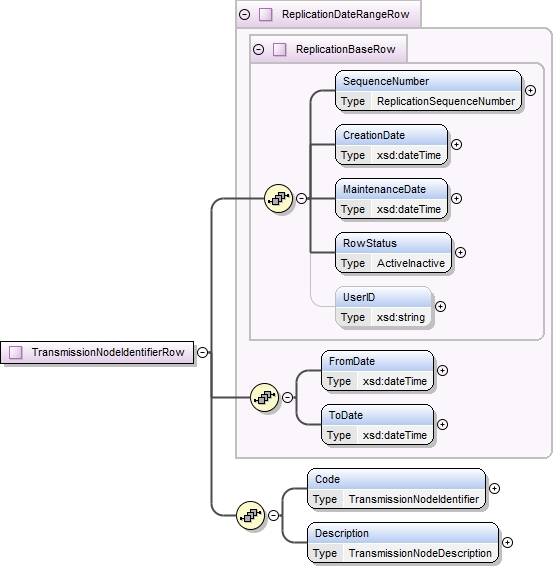The width and height of the screenshot is (554, 568).
Task: Select the ToDate element title
Action: pos(345,415)
